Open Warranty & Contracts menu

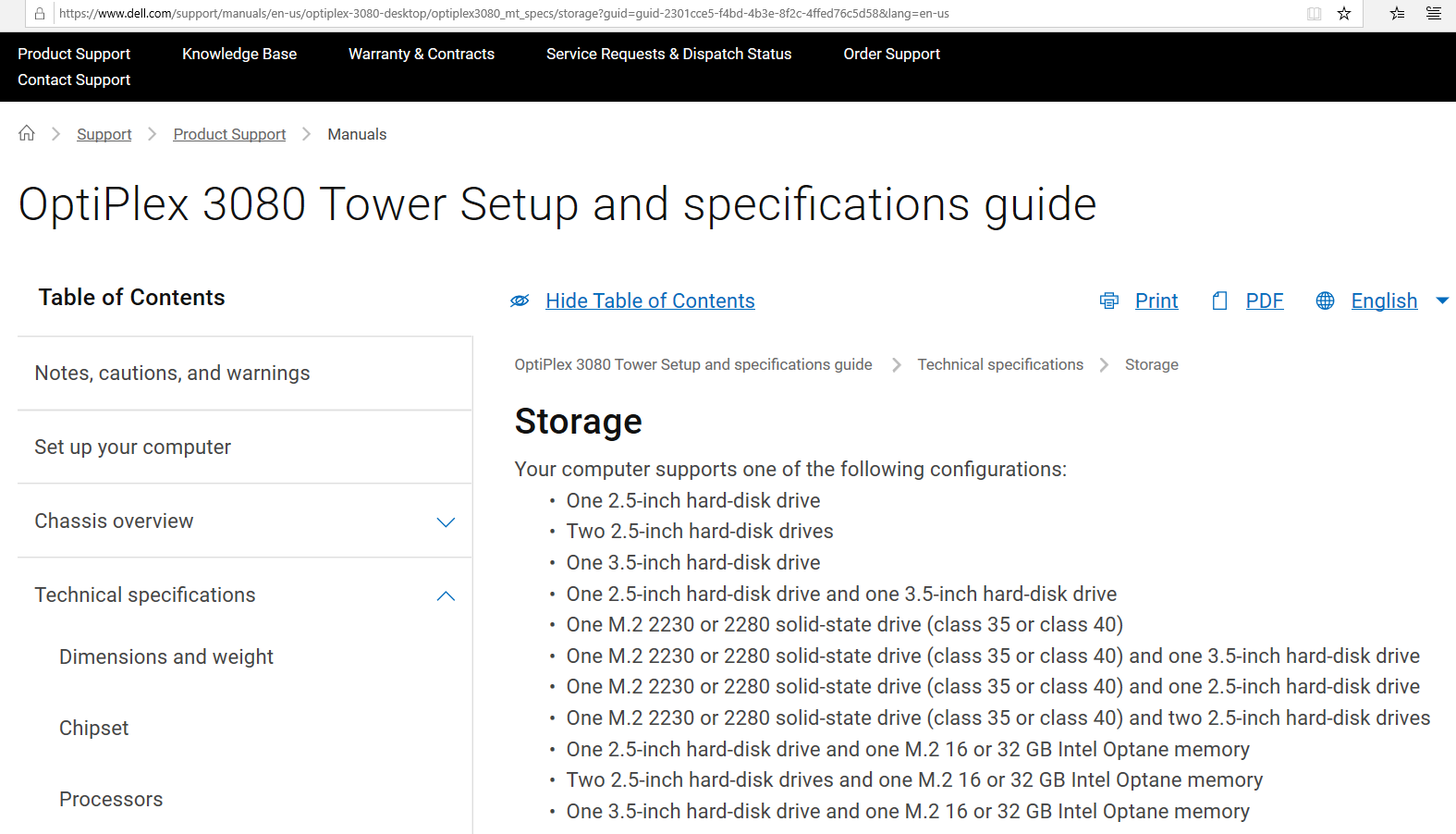(422, 54)
